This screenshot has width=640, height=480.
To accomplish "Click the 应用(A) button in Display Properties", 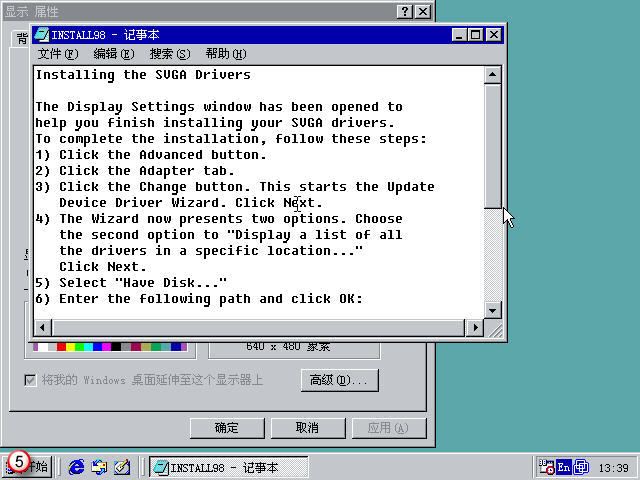I will (x=389, y=428).
